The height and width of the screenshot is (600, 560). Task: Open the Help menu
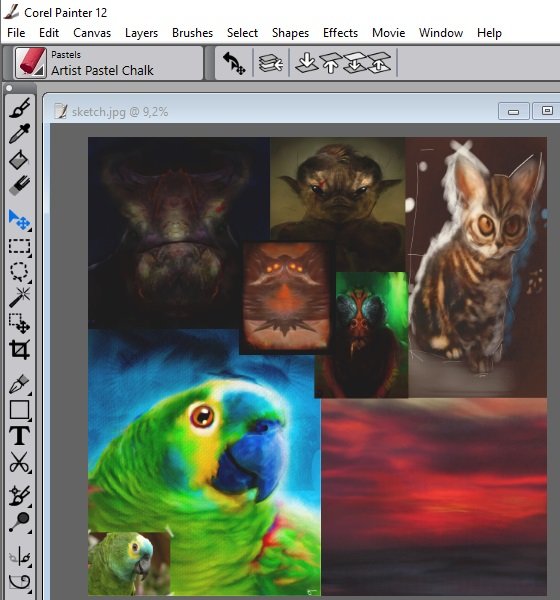point(489,33)
